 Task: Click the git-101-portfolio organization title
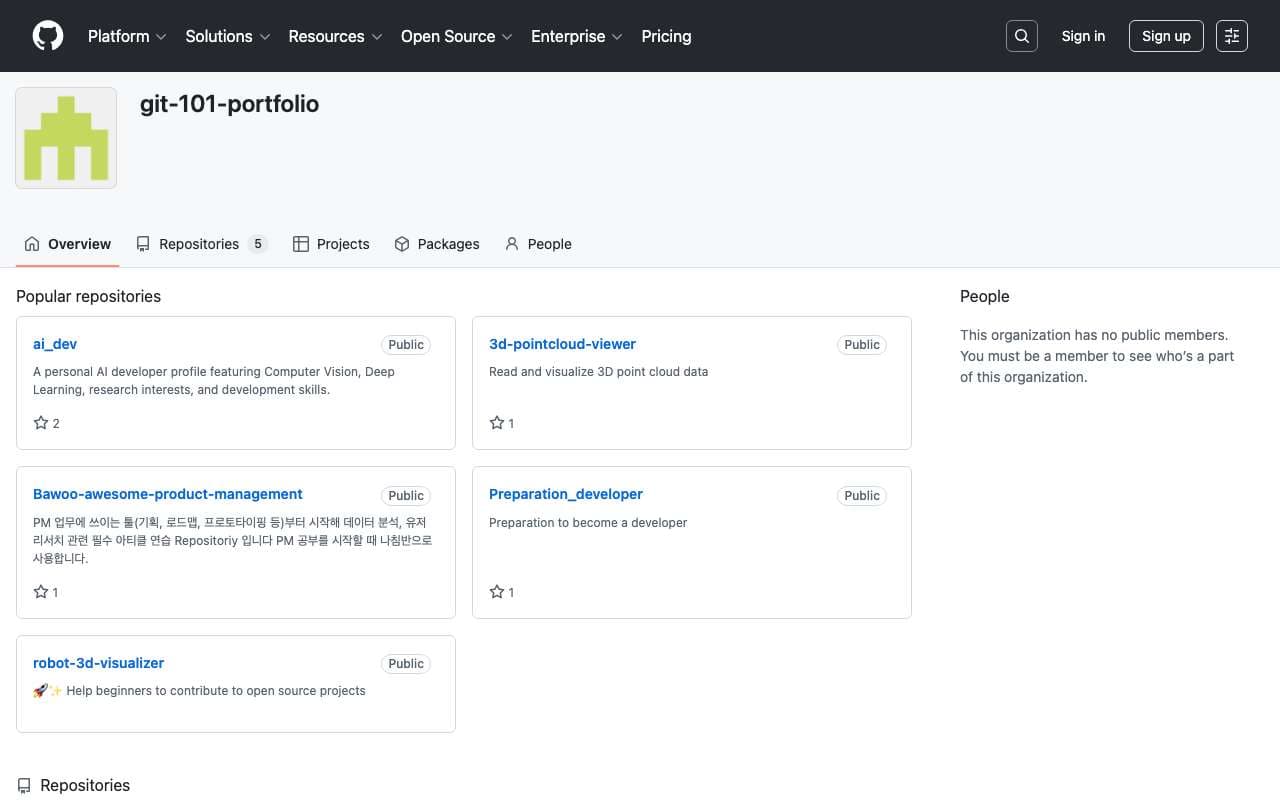click(229, 104)
